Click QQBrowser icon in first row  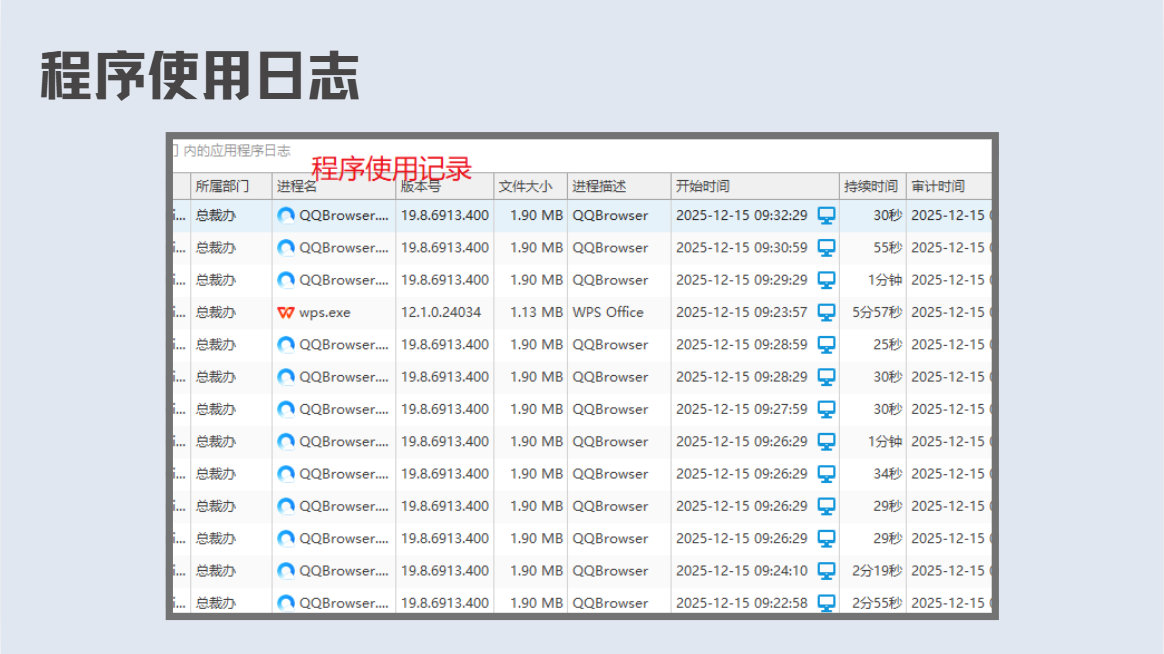(286, 215)
